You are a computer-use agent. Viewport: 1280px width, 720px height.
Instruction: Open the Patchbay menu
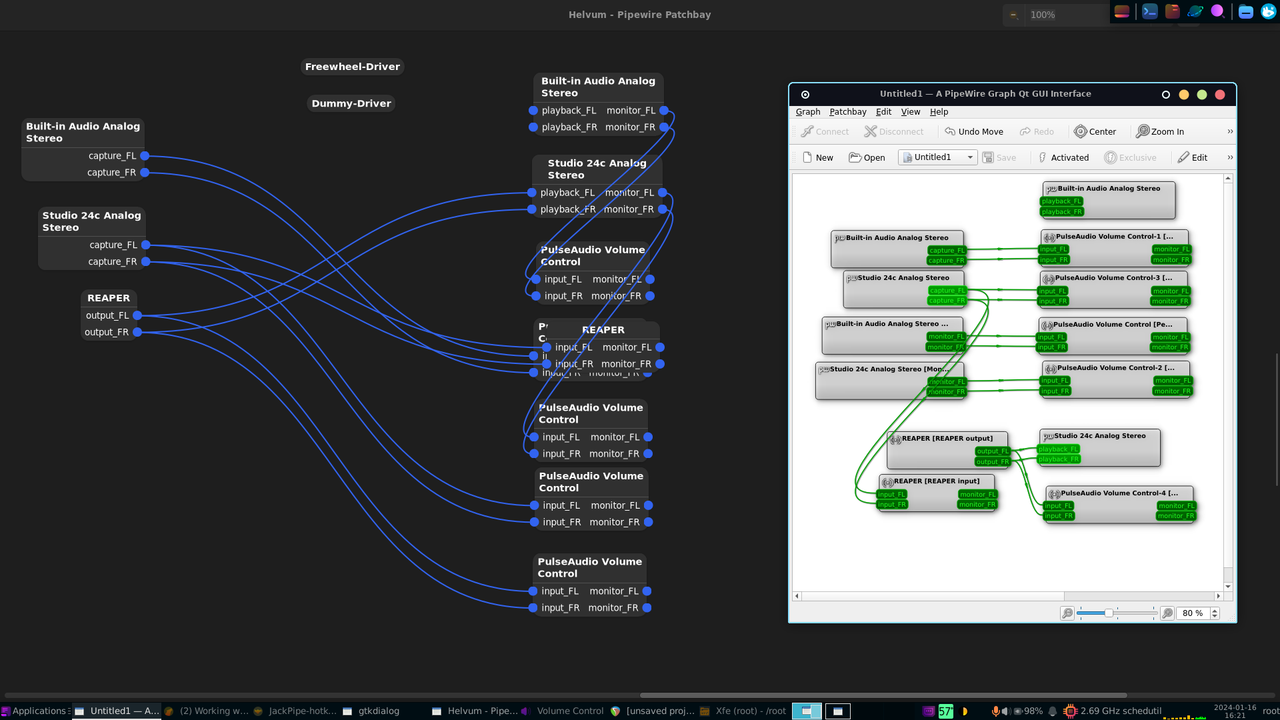click(x=847, y=112)
